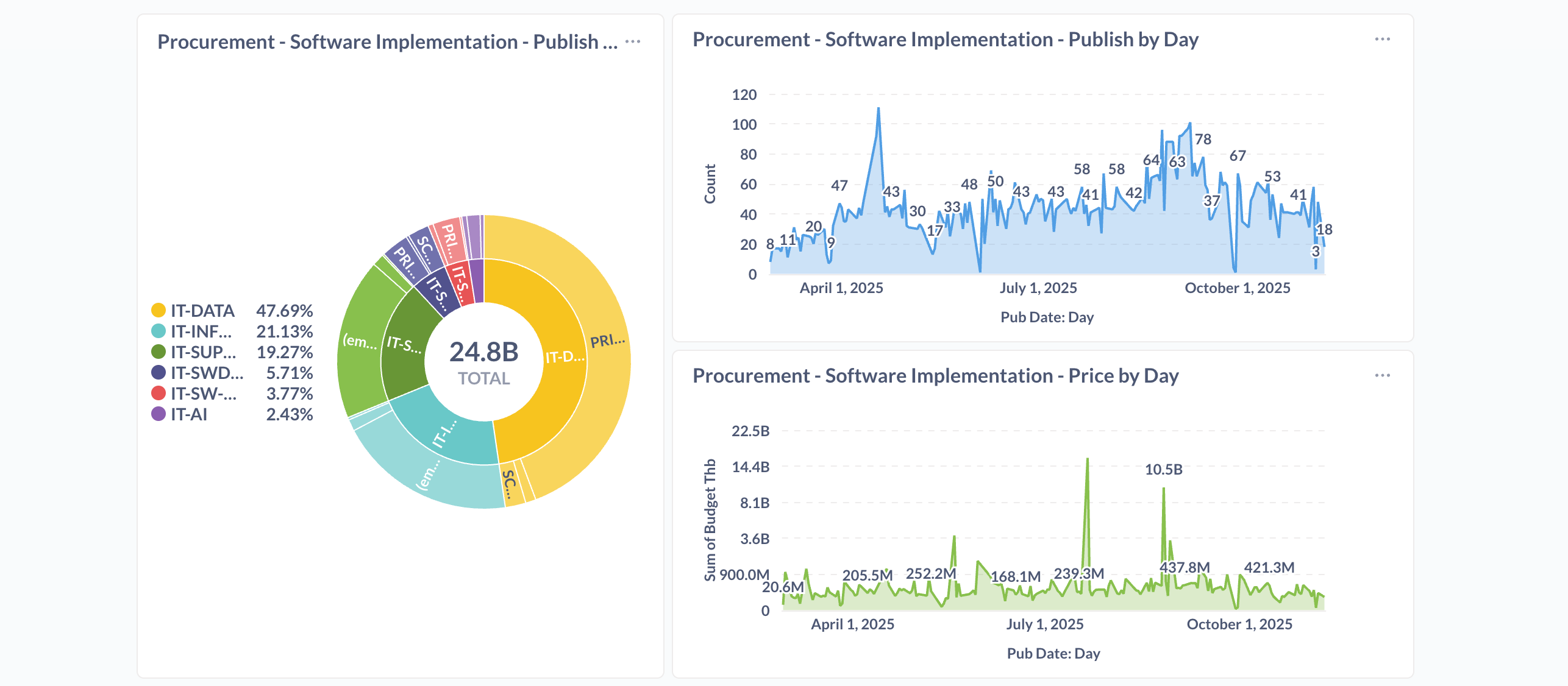Toggle IT-DATA series in pie legend
Viewport: 1568px width, 686px height.
tap(159, 311)
